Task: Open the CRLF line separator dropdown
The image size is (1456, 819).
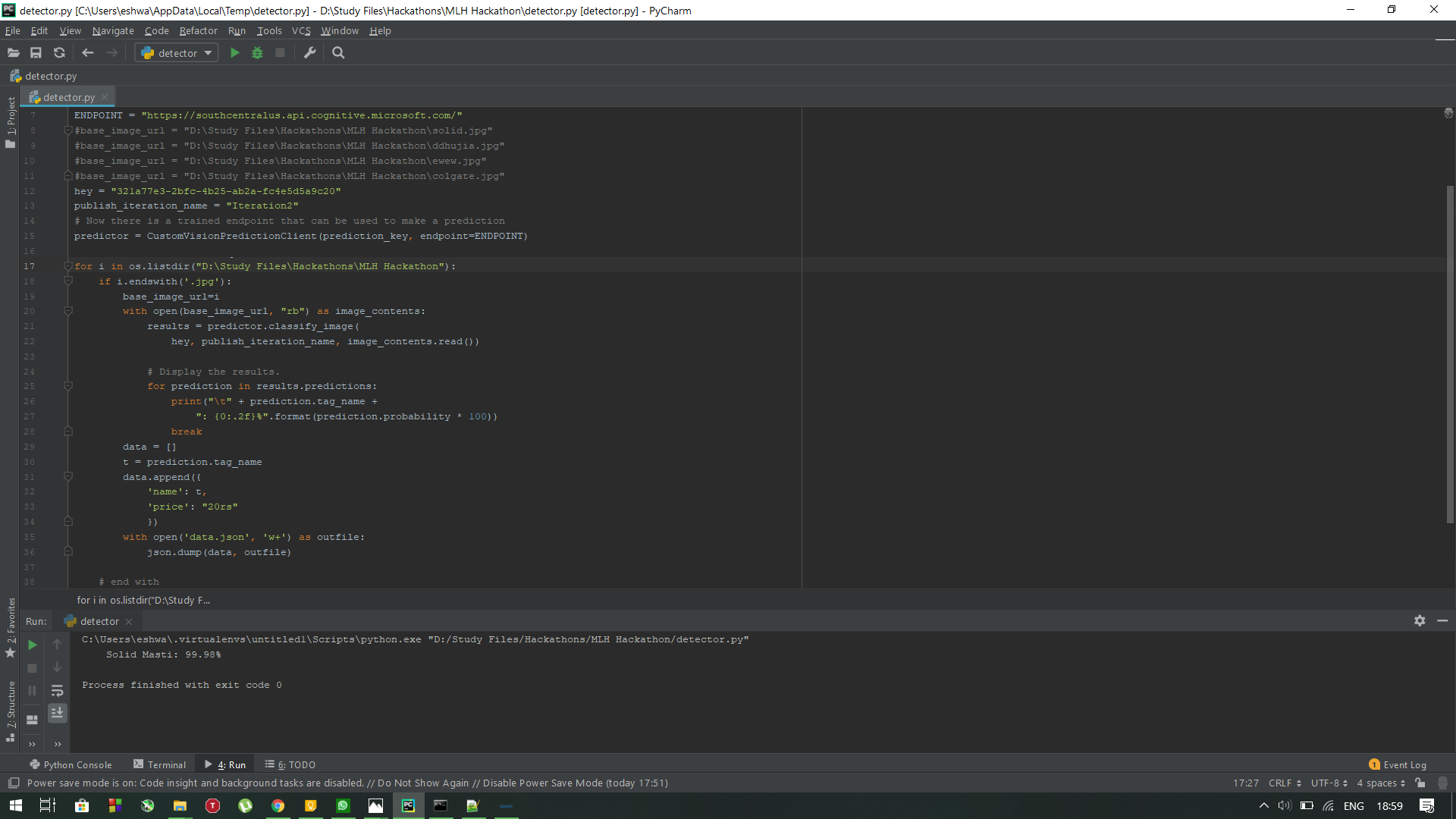Action: pyautogui.click(x=1285, y=783)
